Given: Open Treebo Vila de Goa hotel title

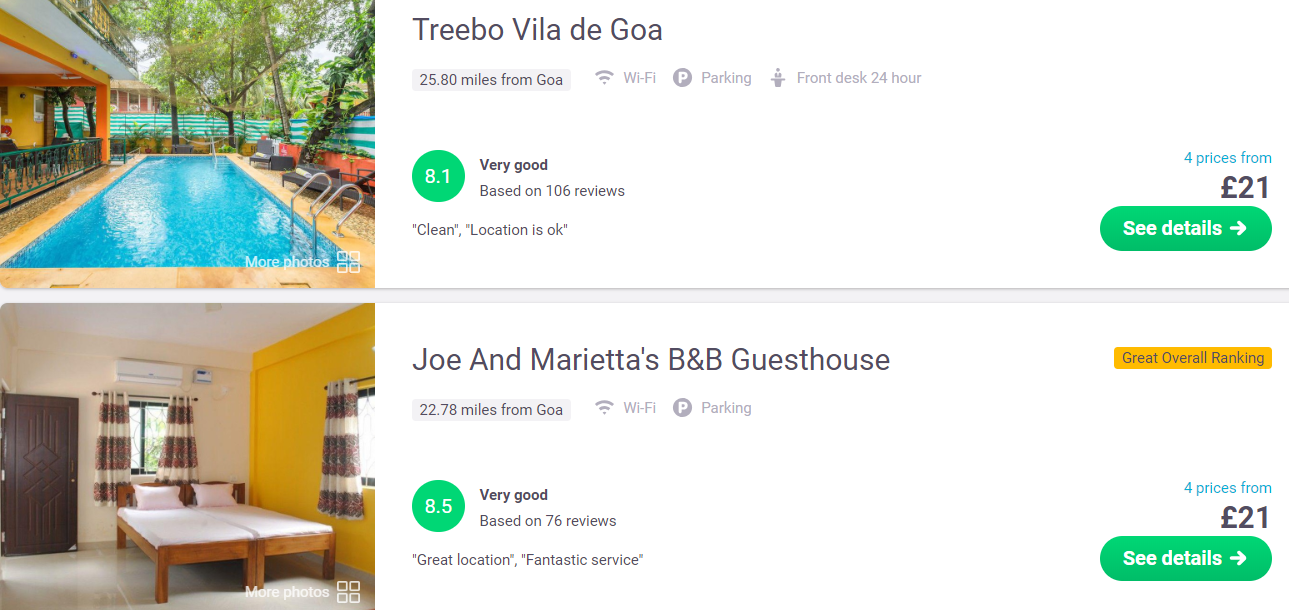Looking at the screenshot, I should (537, 30).
